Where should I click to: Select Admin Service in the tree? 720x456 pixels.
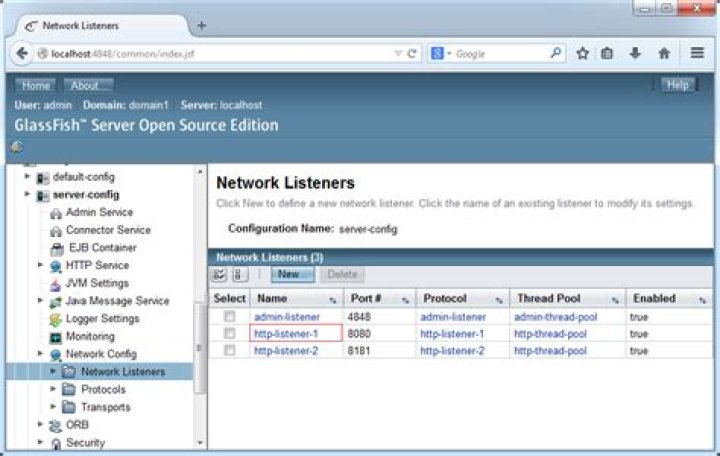click(99, 212)
